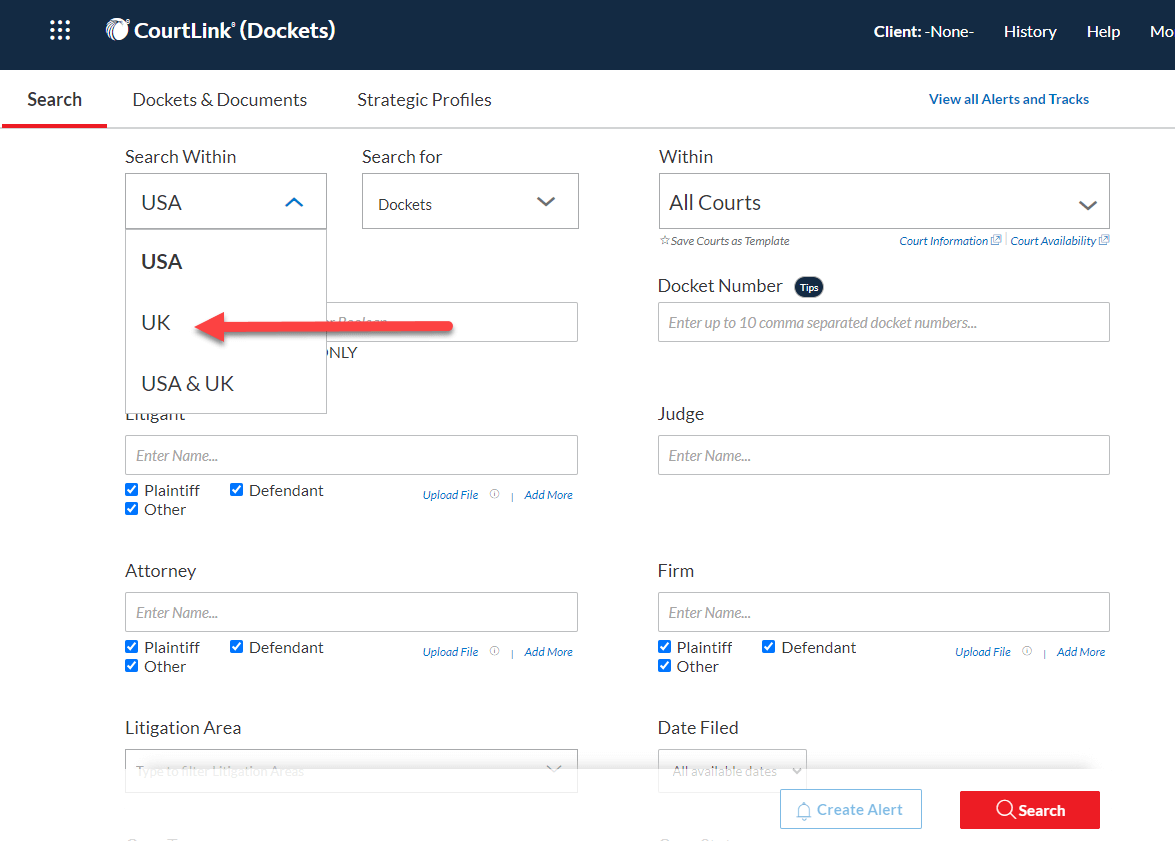Click the Judge Enter Name field
Image resolution: width=1175 pixels, height=841 pixels.
point(883,455)
